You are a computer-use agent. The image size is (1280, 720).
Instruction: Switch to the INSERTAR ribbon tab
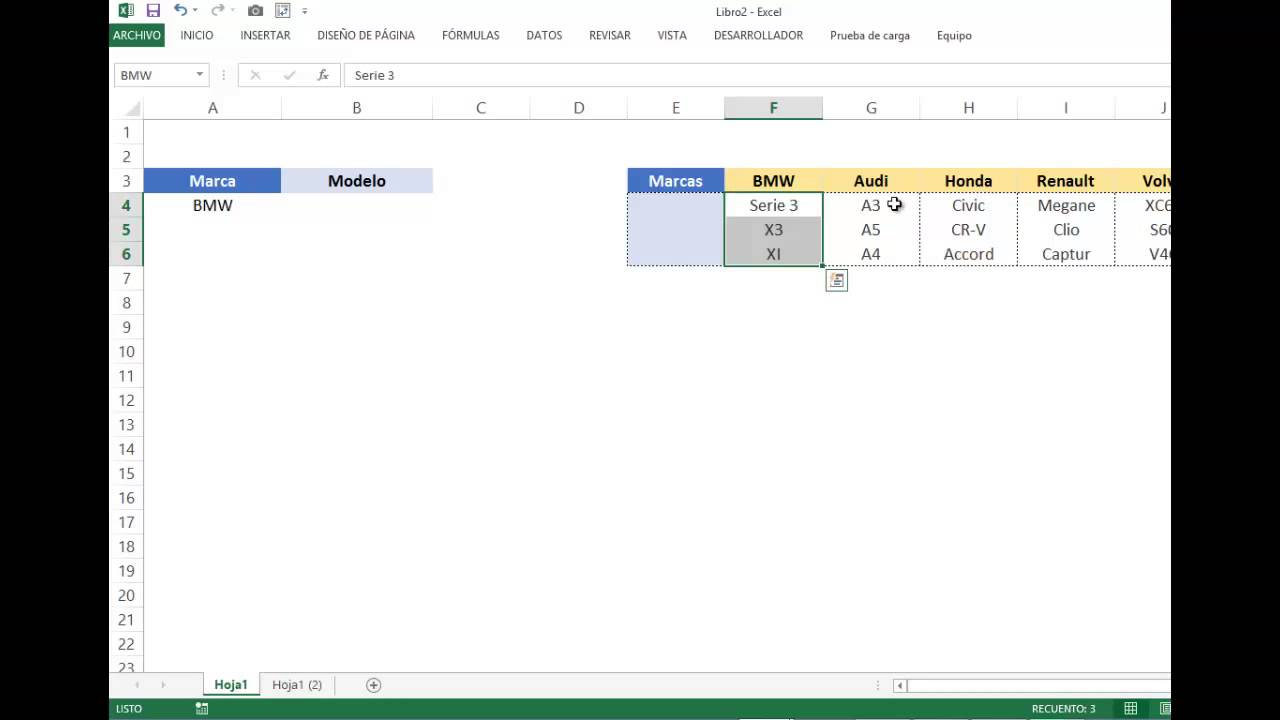coord(265,35)
